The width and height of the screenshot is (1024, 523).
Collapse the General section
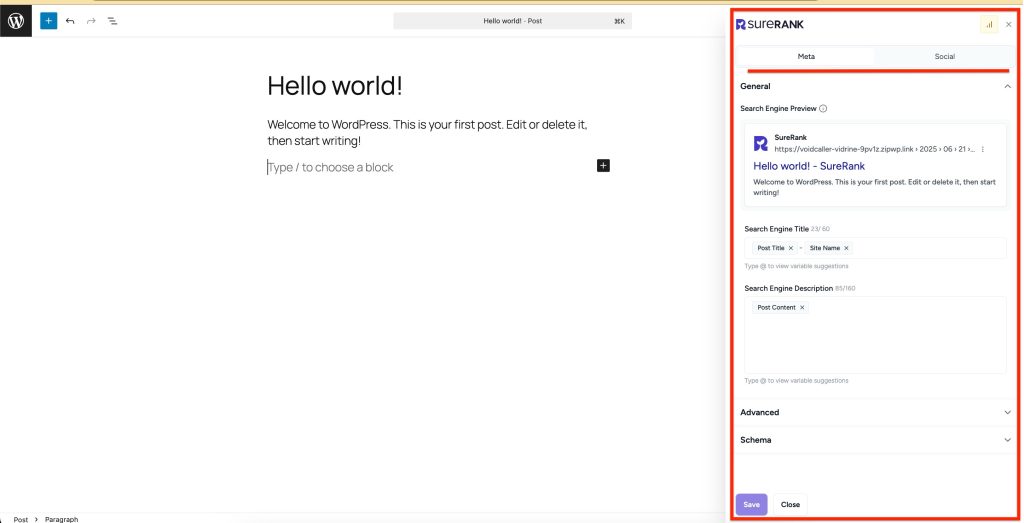[x=1007, y=86]
